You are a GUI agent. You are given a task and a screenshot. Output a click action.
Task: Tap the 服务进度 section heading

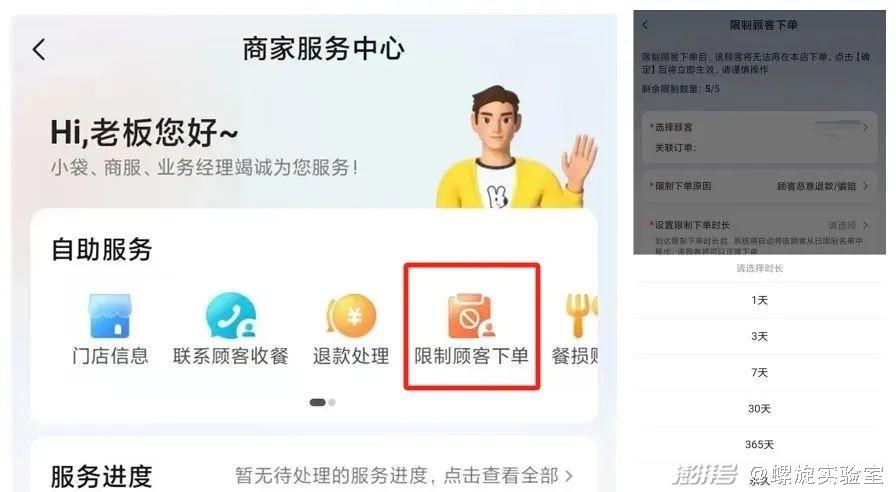pos(102,477)
